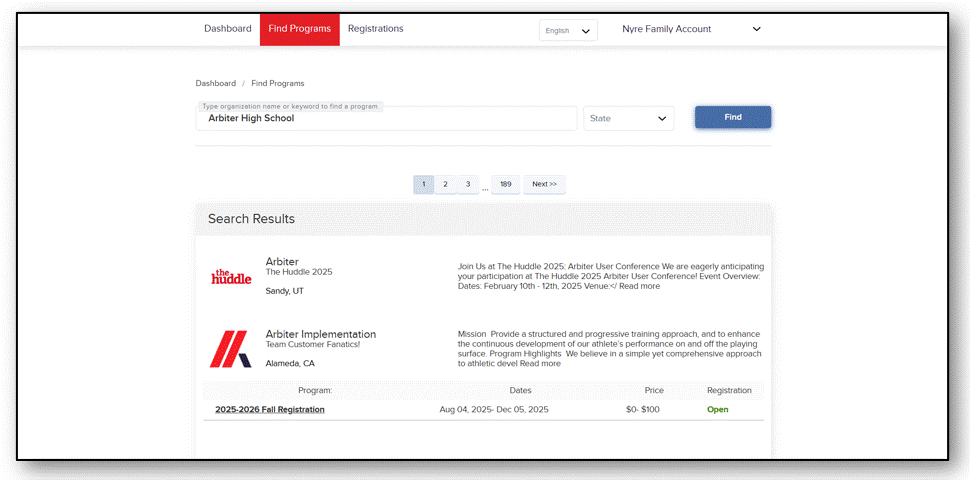Click the Next >> pagination button
Viewport: 970px width, 480px height.
pyautogui.click(x=544, y=184)
